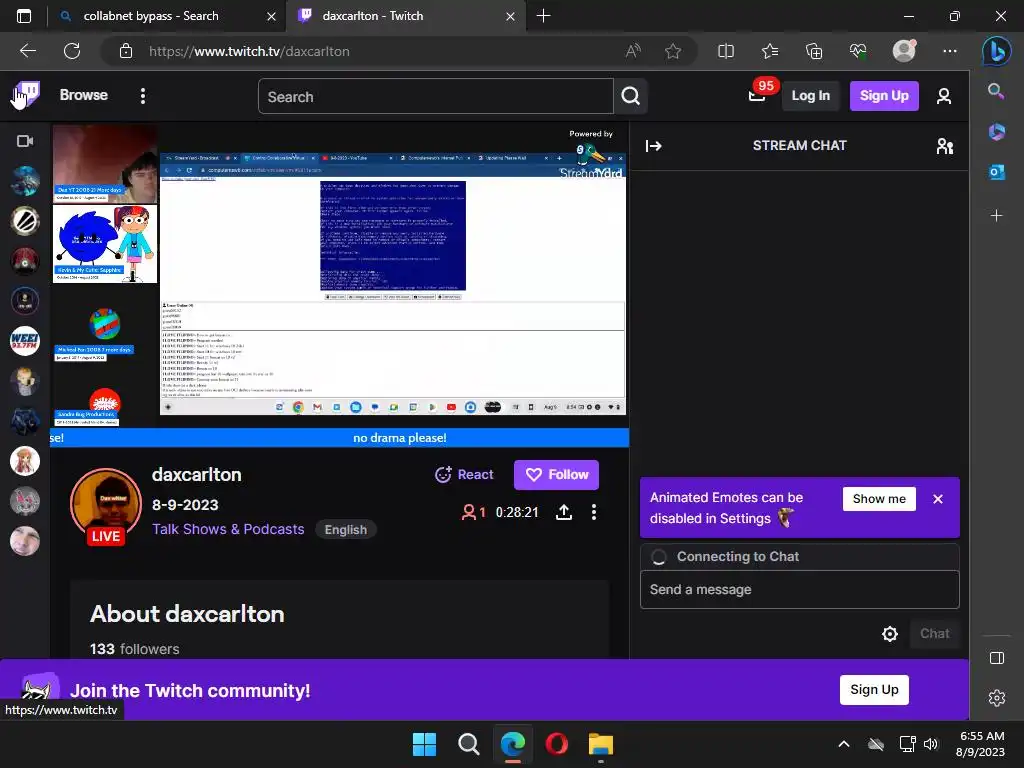Open Browser essentials heart icon
This screenshot has height=768, width=1024.
pos(857,51)
